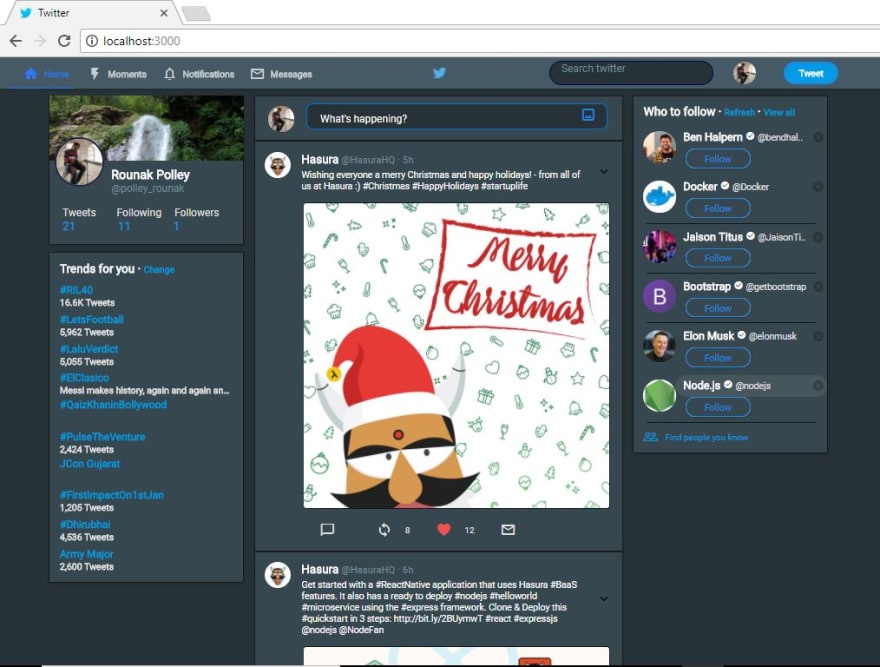880x667 pixels.
Task: Click Refresh in Who to follow
Action: click(739, 112)
